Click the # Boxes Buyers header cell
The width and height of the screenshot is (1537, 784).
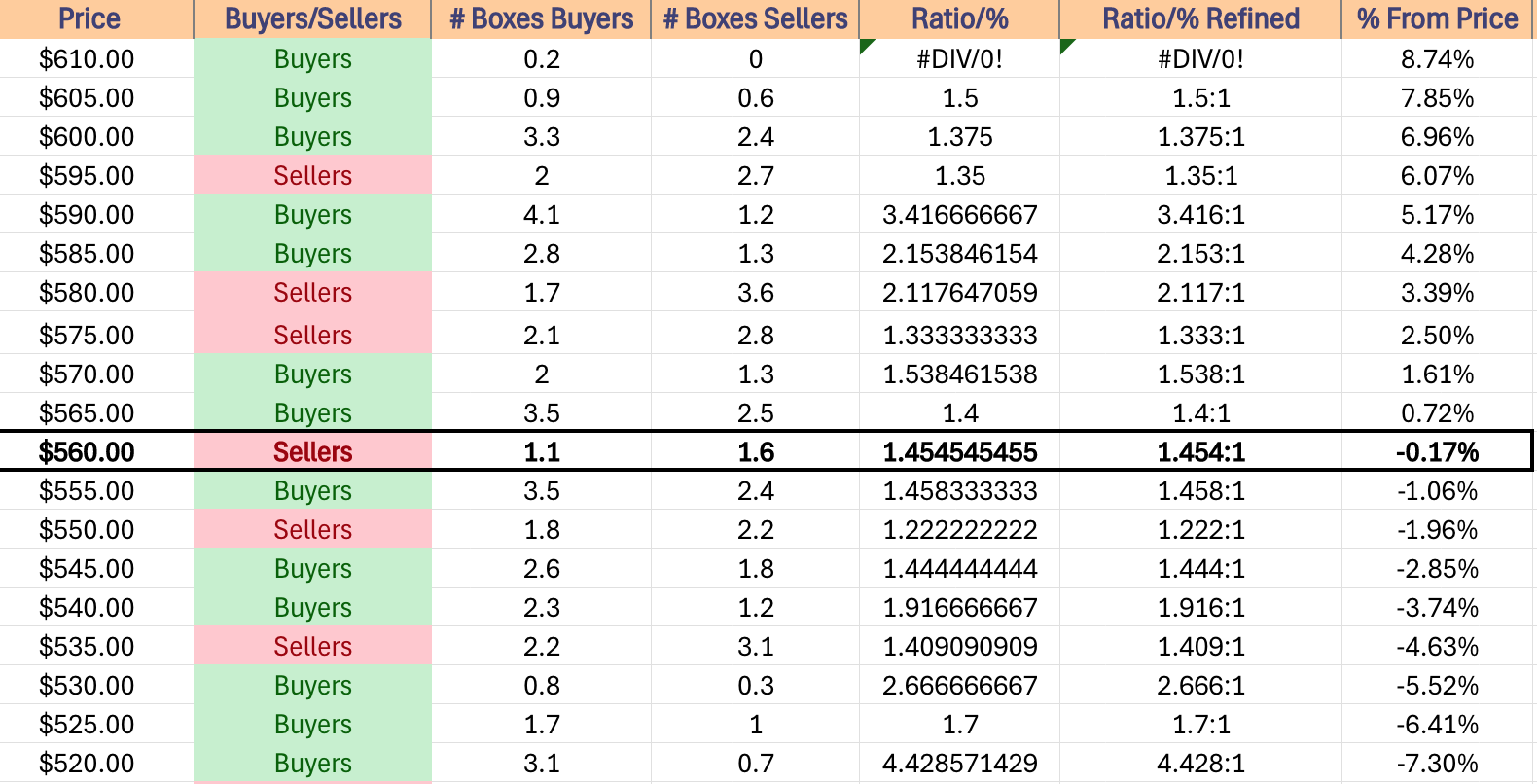click(x=541, y=18)
